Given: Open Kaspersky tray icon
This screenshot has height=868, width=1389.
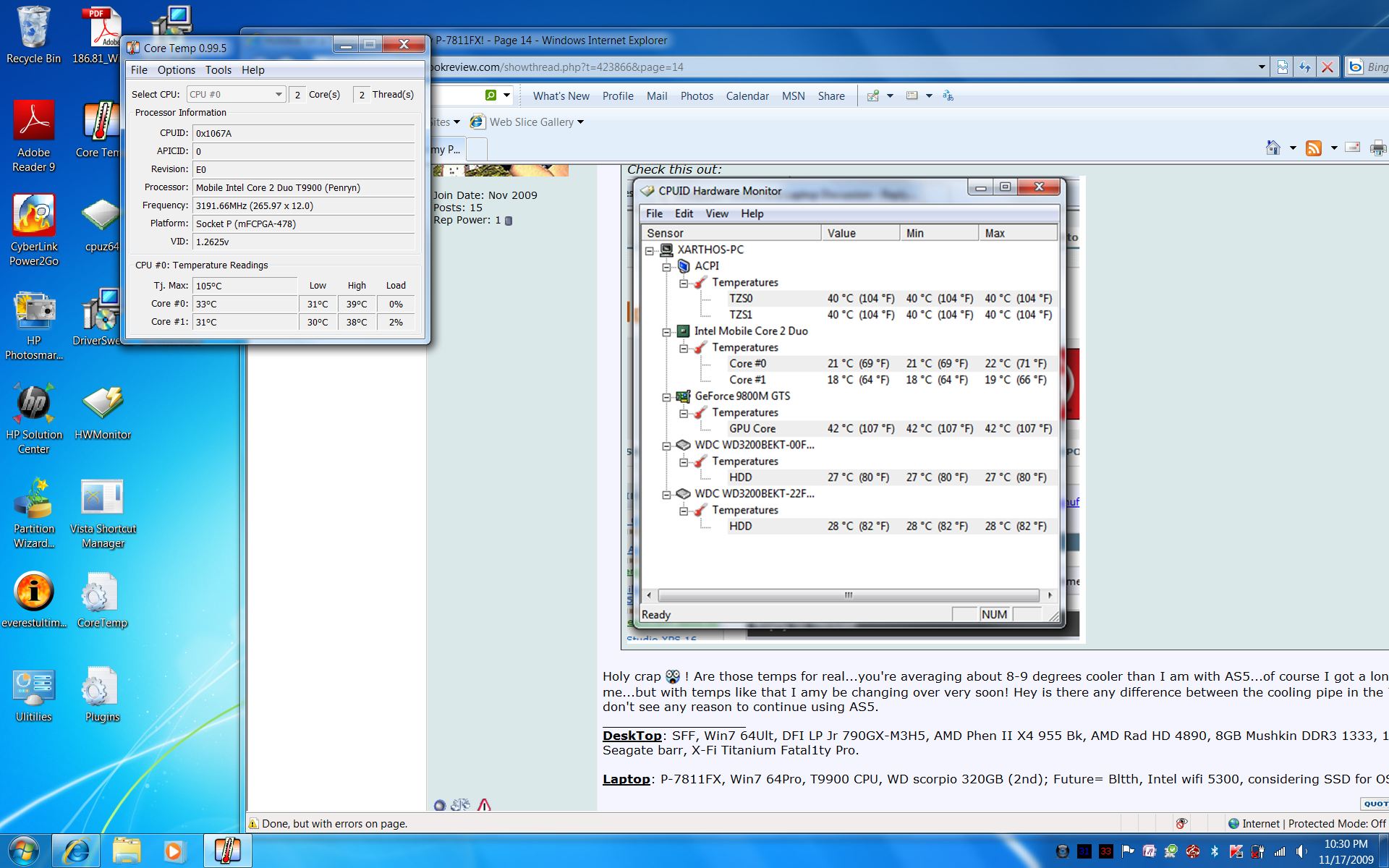Looking at the screenshot, I should click(1236, 851).
